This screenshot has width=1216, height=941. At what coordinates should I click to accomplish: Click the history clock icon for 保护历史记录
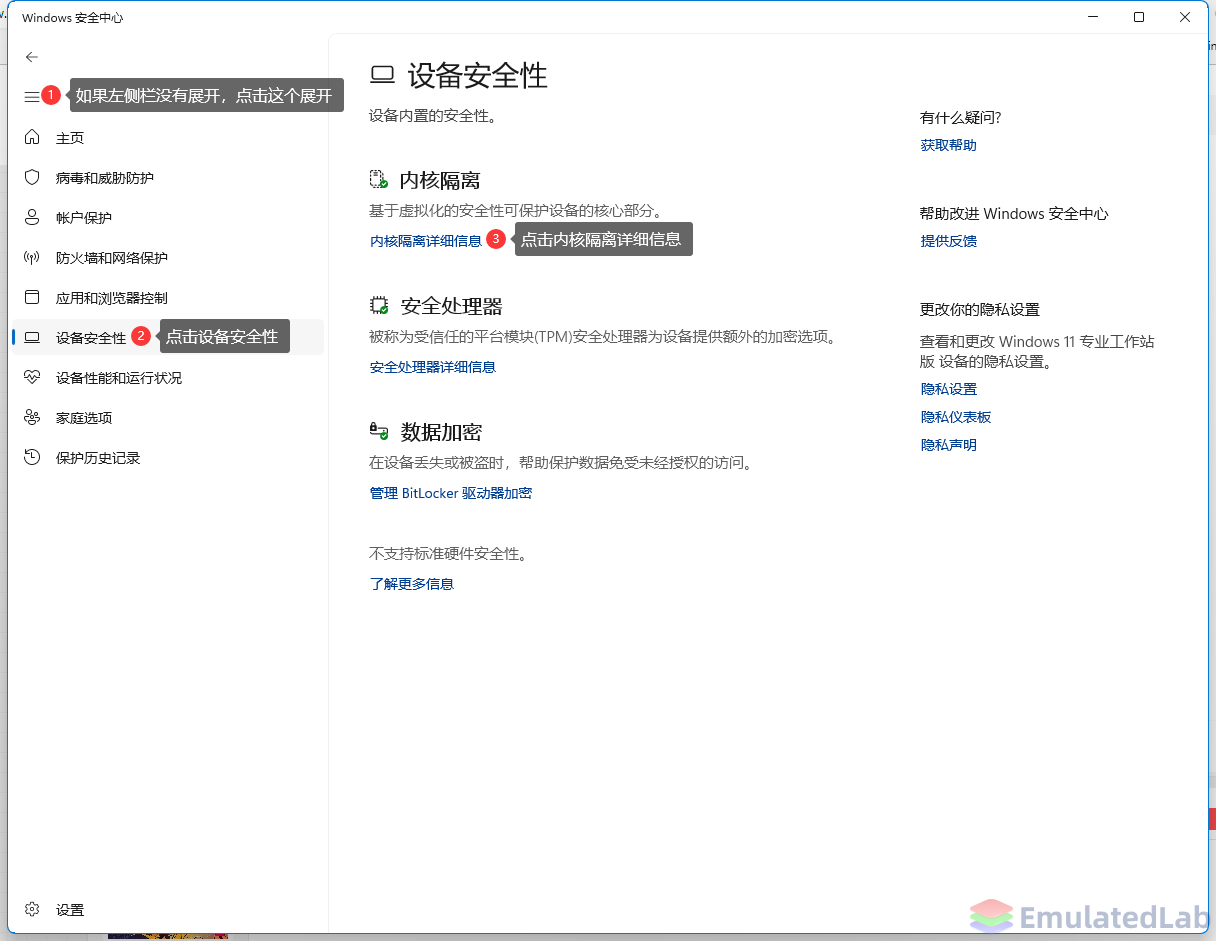(32, 457)
